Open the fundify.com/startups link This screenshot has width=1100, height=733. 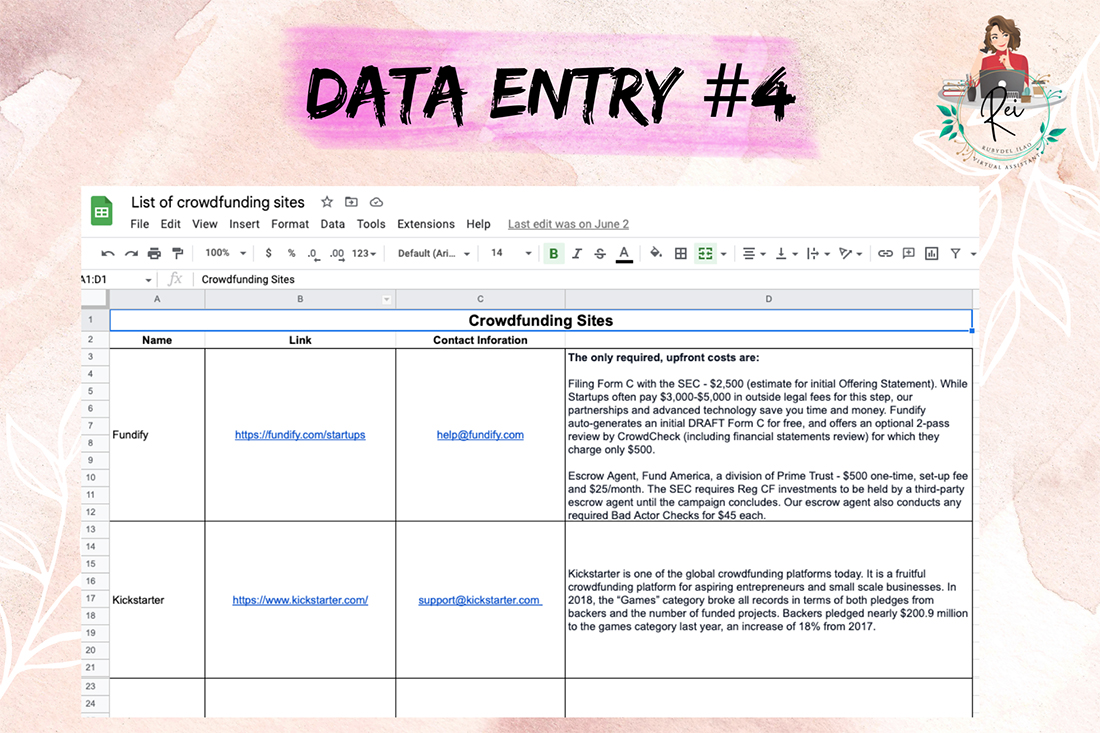click(x=300, y=435)
